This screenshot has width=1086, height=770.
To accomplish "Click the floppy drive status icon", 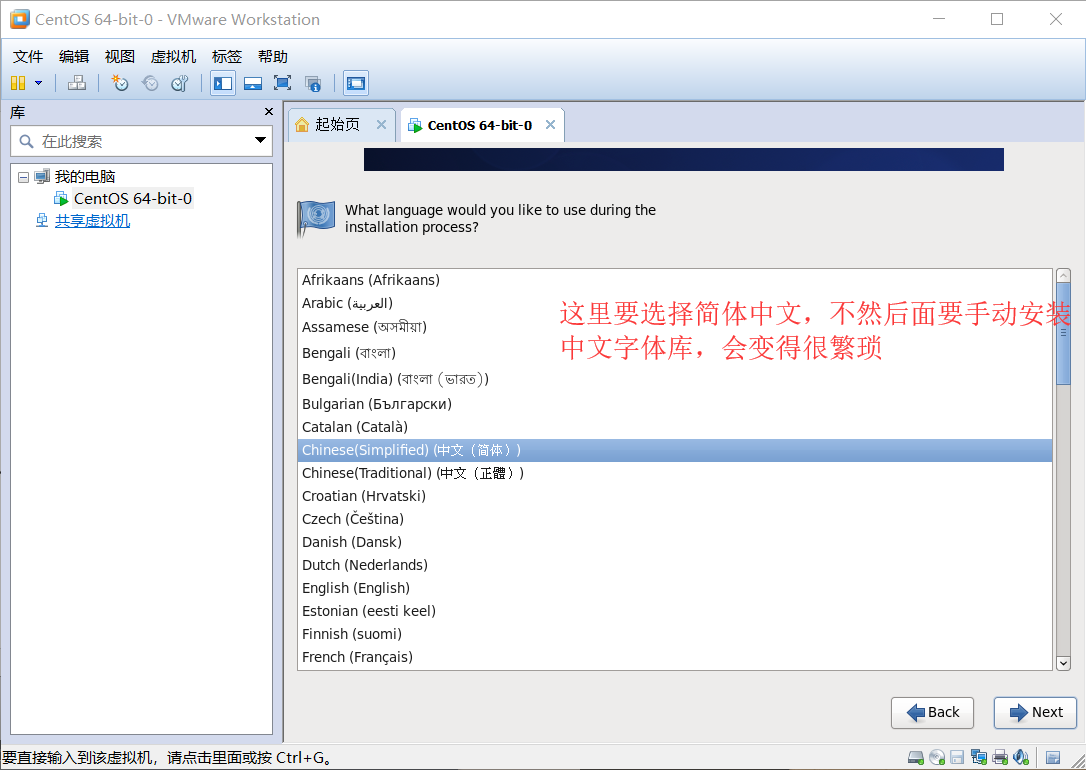I will pyautogui.click(x=957, y=758).
